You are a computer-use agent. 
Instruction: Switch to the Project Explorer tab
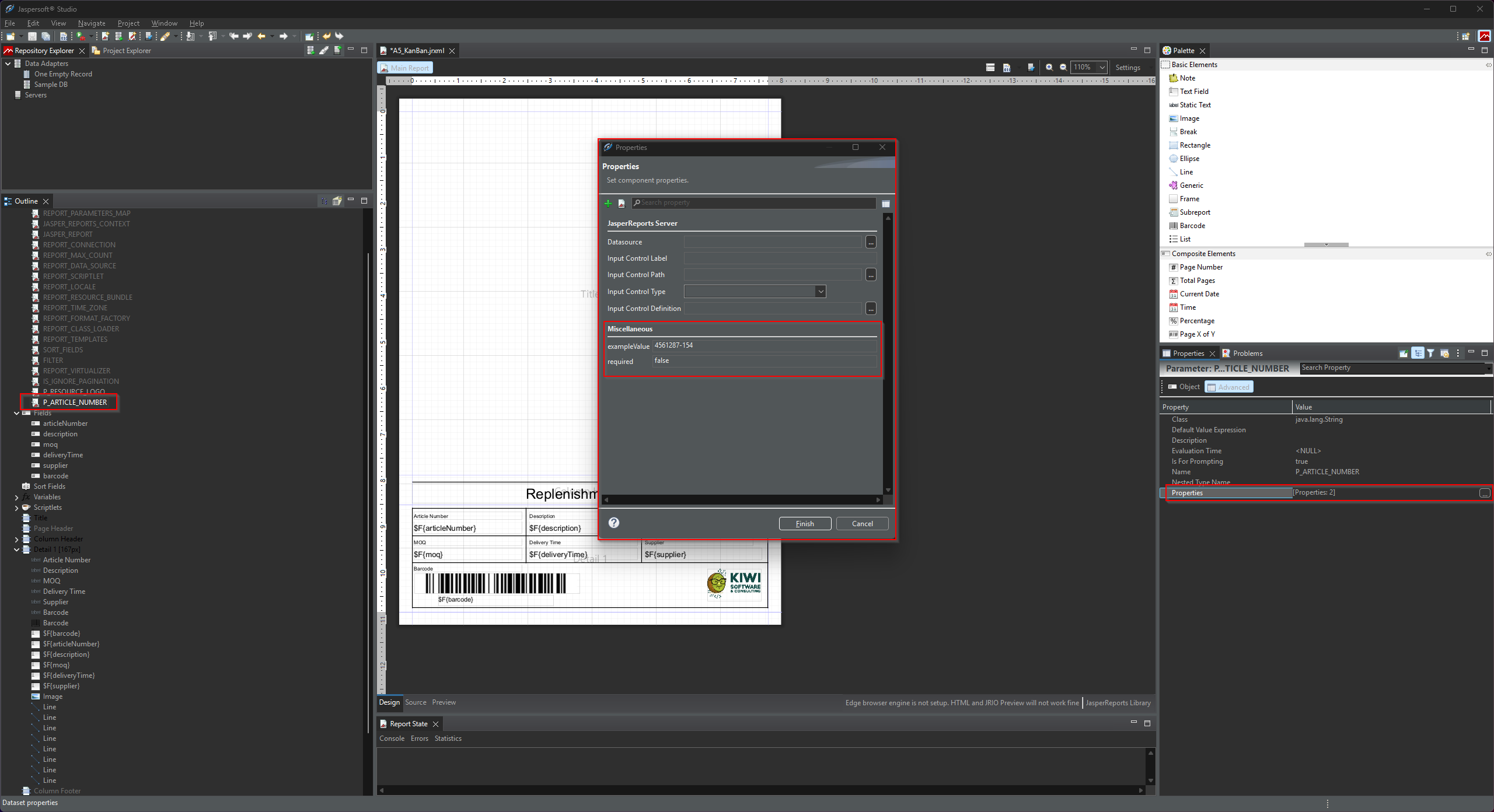121,51
